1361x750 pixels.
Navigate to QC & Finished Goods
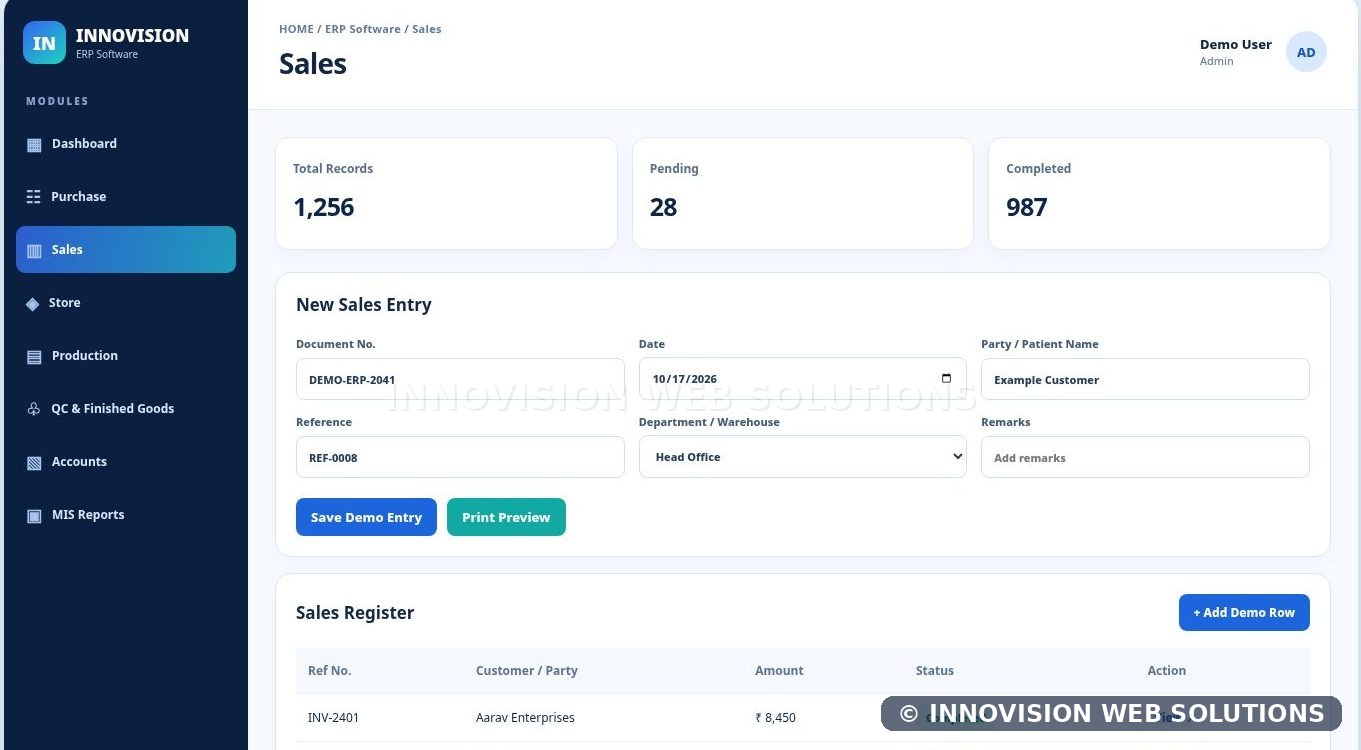(x=126, y=409)
